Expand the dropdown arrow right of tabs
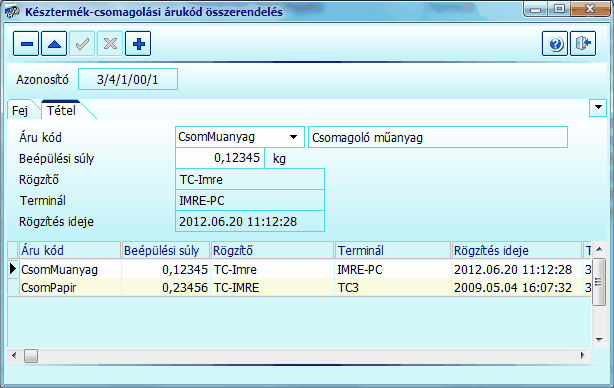 pos(598,107)
